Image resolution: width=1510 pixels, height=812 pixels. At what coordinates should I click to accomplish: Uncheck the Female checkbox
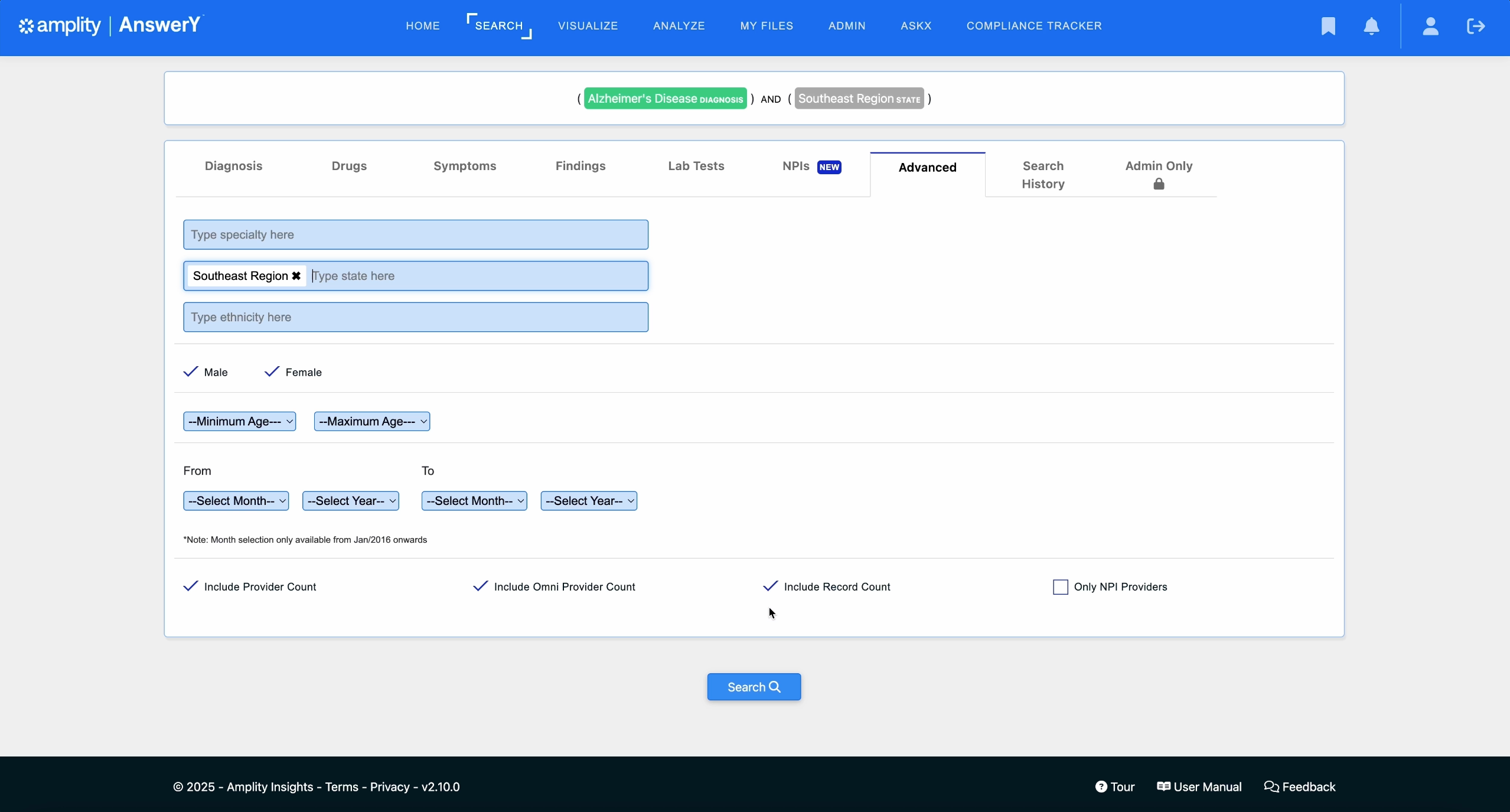[272, 372]
